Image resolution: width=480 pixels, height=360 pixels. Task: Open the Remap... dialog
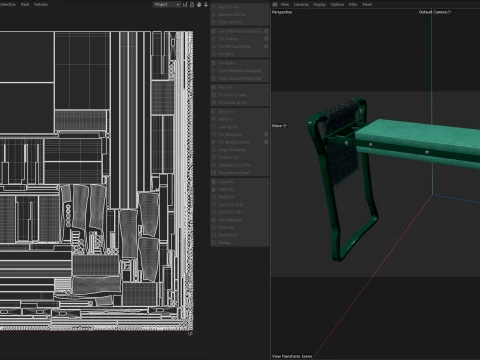tap(240, 243)
